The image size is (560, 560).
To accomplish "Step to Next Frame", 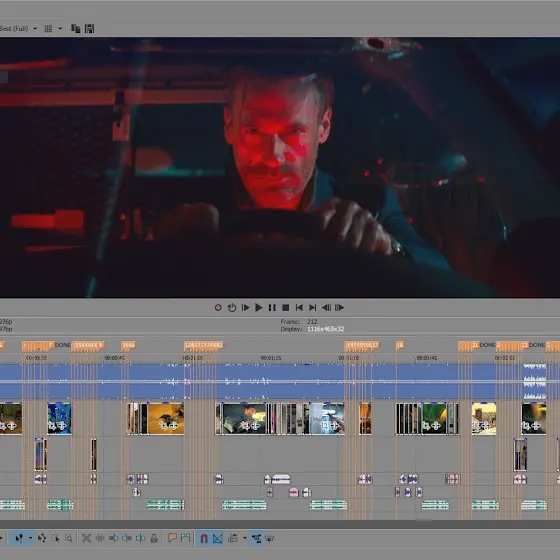I will pos(339,308).
